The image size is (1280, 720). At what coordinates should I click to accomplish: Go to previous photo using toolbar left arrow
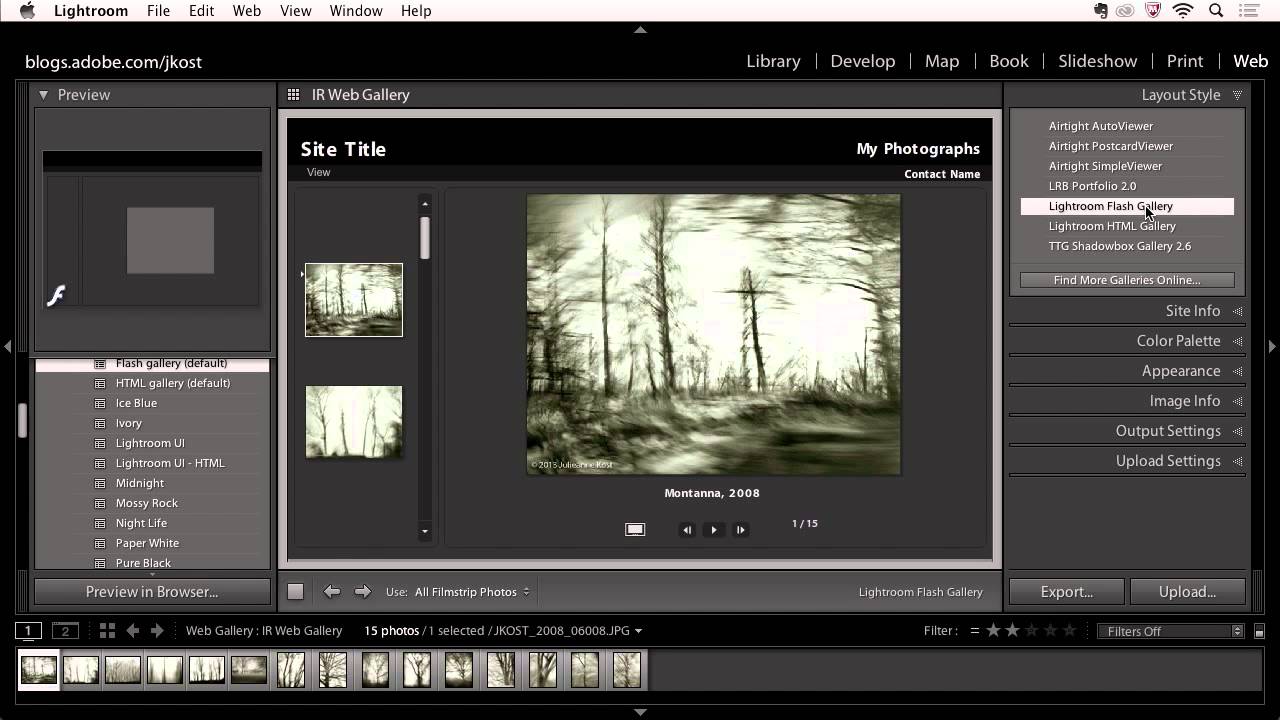332,592
